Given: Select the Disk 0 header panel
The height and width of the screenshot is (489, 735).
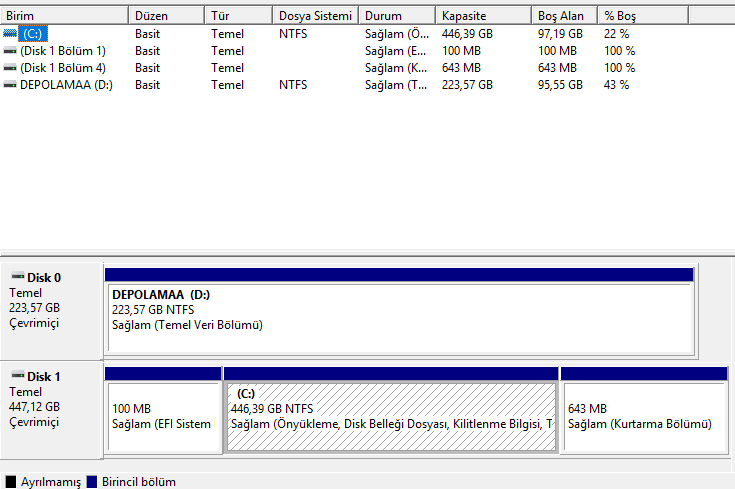Looking at the screenshot, I should coord(52,311).
